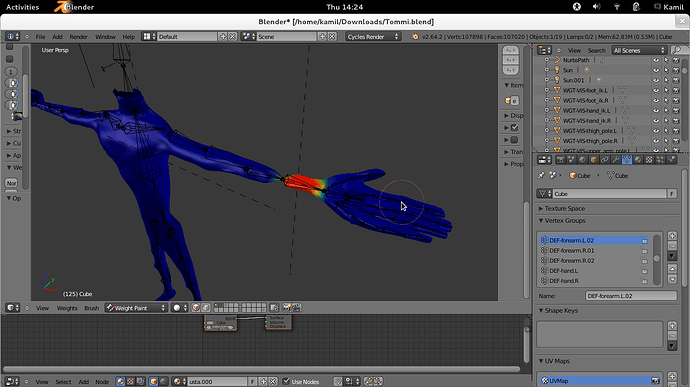Add new shape key plus button

[x=672, y=326]
